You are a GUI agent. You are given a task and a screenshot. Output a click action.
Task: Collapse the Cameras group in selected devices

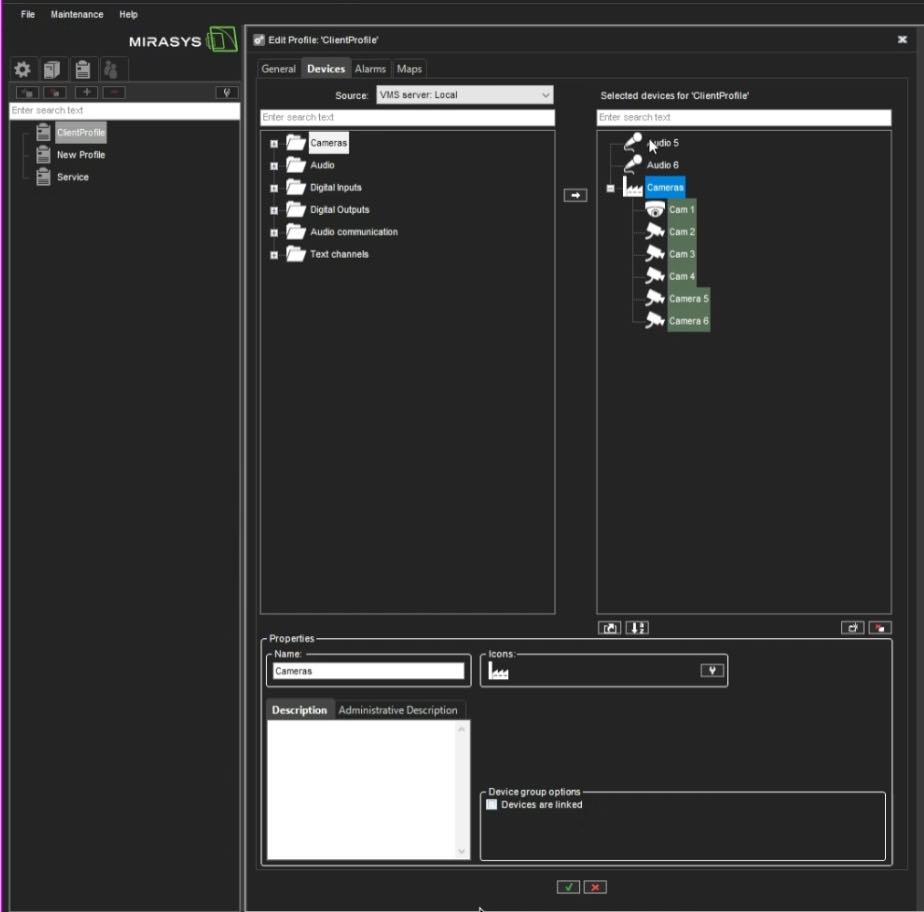(x=610, y=188)
